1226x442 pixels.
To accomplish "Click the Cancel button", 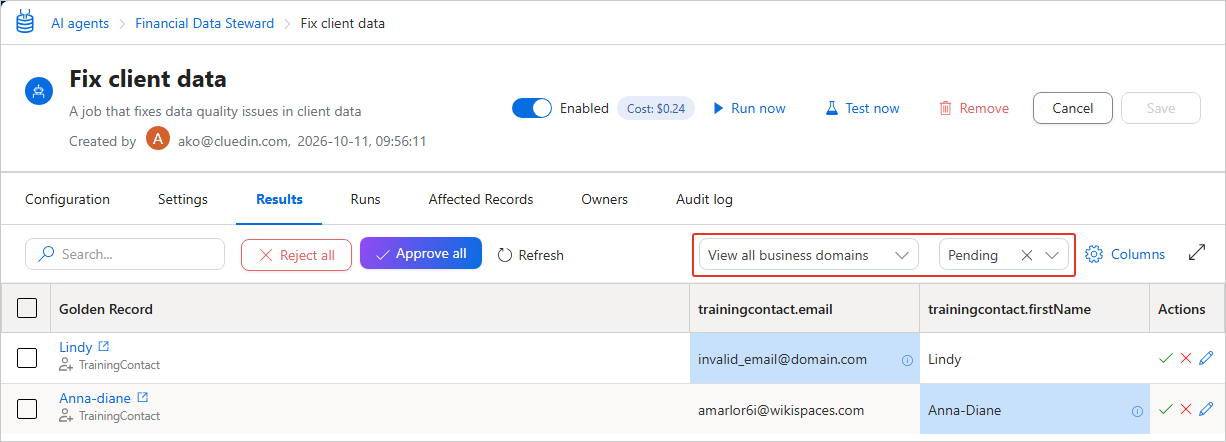I will click(x=1072, y=108).
